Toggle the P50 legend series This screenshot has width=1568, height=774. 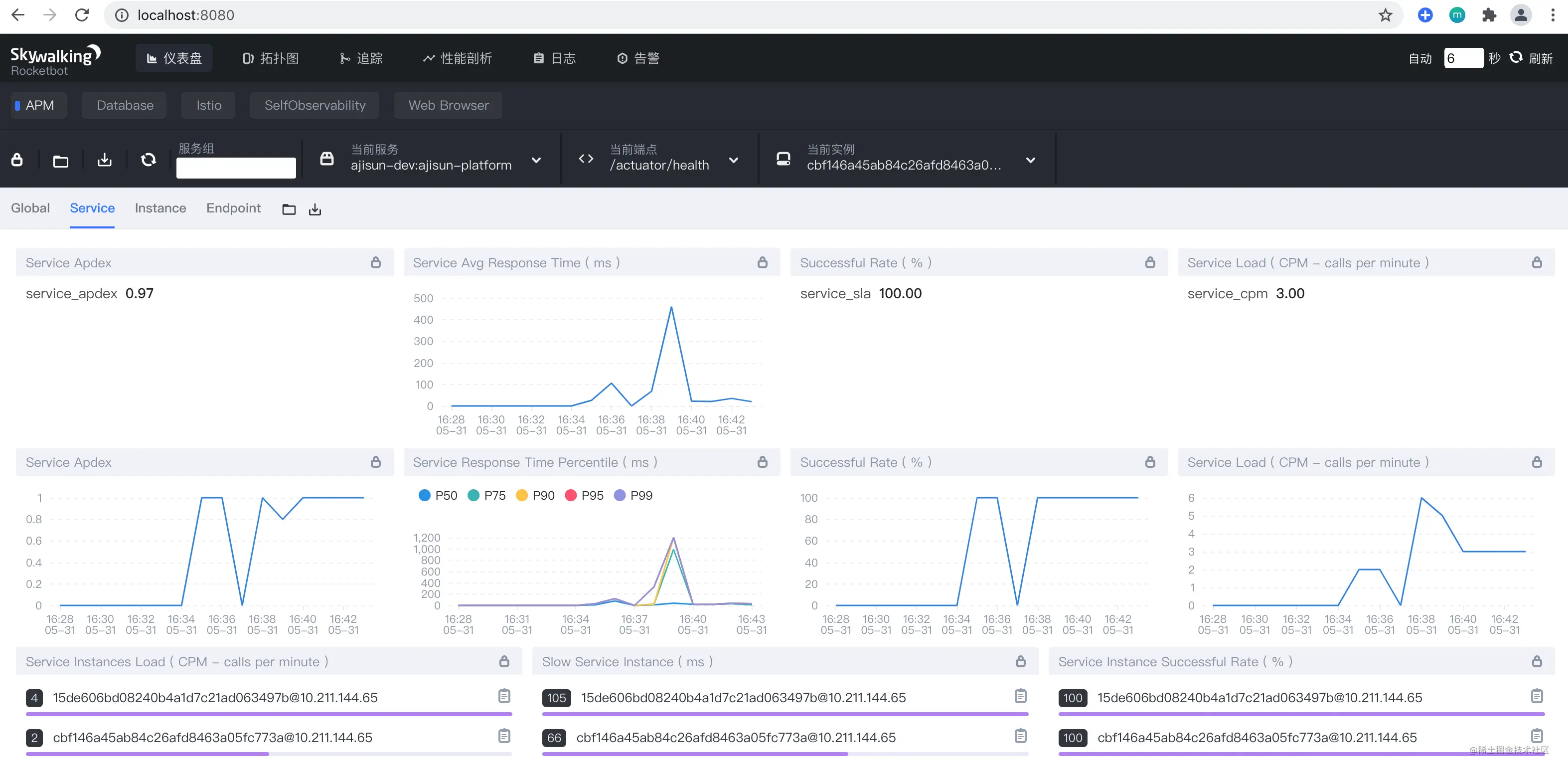[438, 496]
